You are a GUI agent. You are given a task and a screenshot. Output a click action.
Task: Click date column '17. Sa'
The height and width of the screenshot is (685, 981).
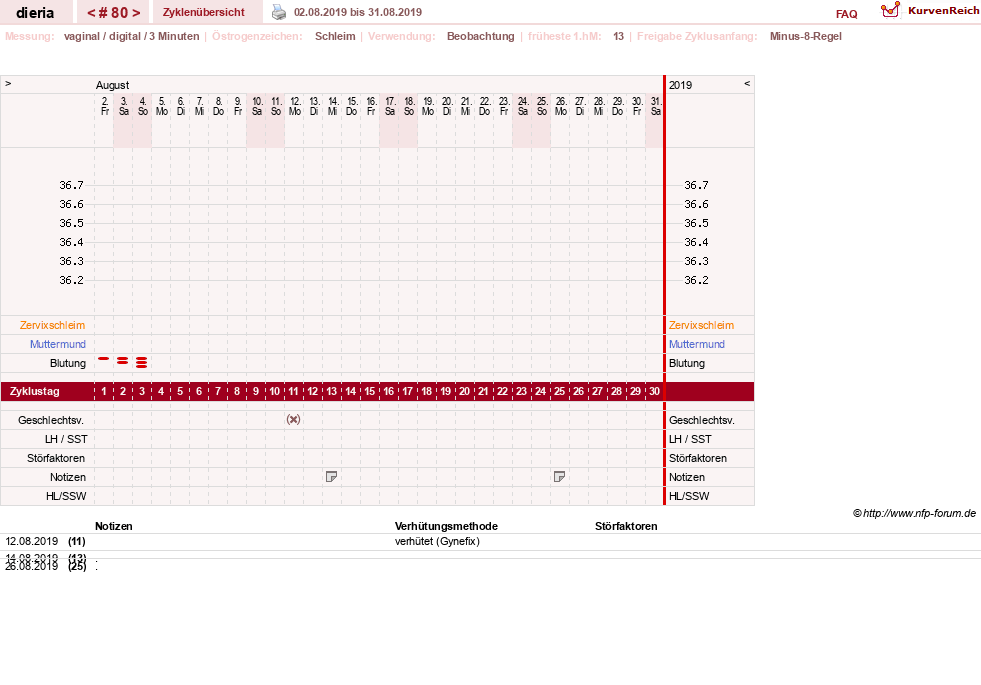[390, 106]
